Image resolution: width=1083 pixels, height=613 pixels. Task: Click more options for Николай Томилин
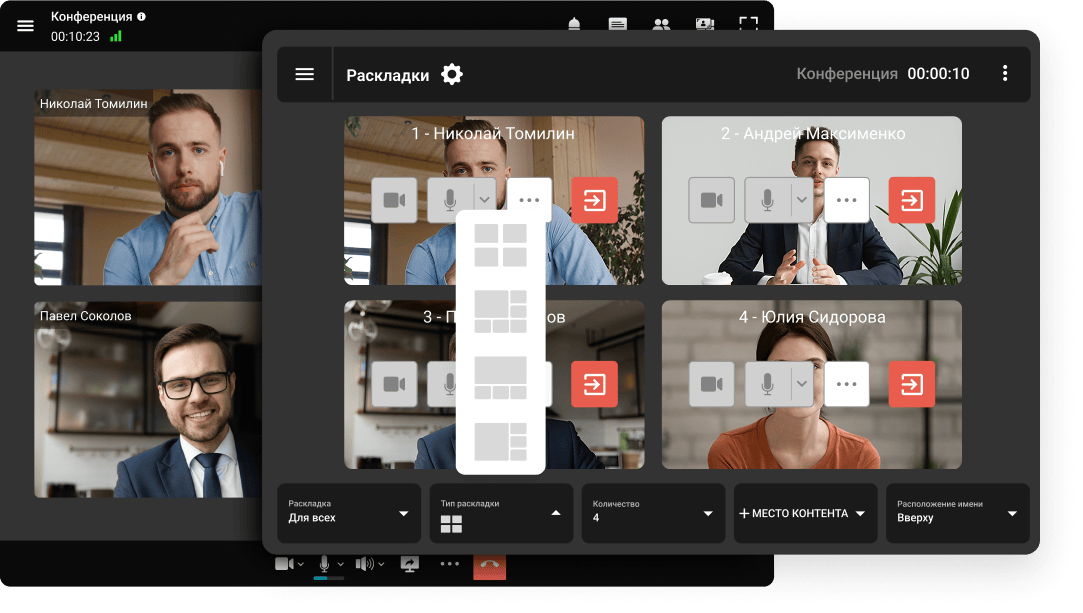pyautogui.click(x=529, y=200)
